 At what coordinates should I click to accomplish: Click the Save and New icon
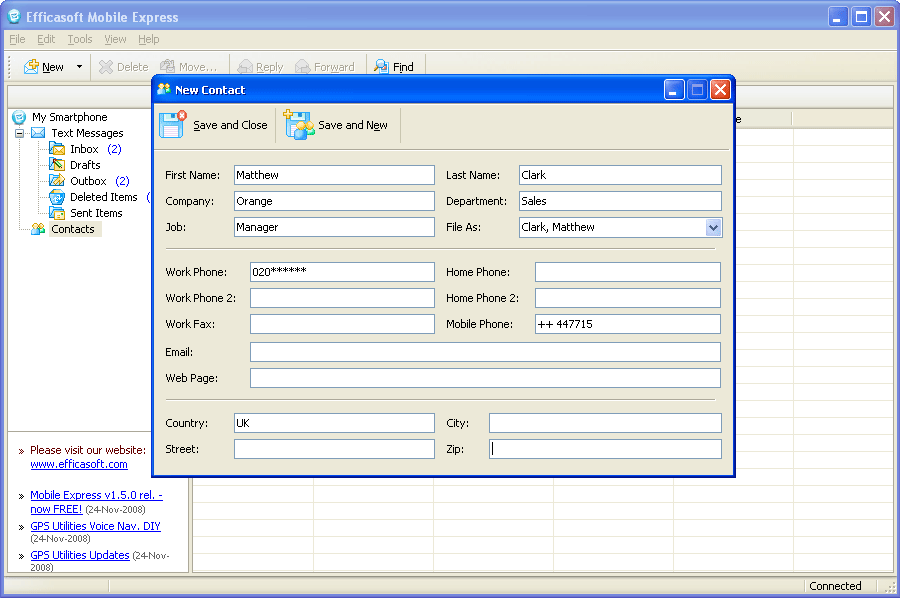[299, 125]
